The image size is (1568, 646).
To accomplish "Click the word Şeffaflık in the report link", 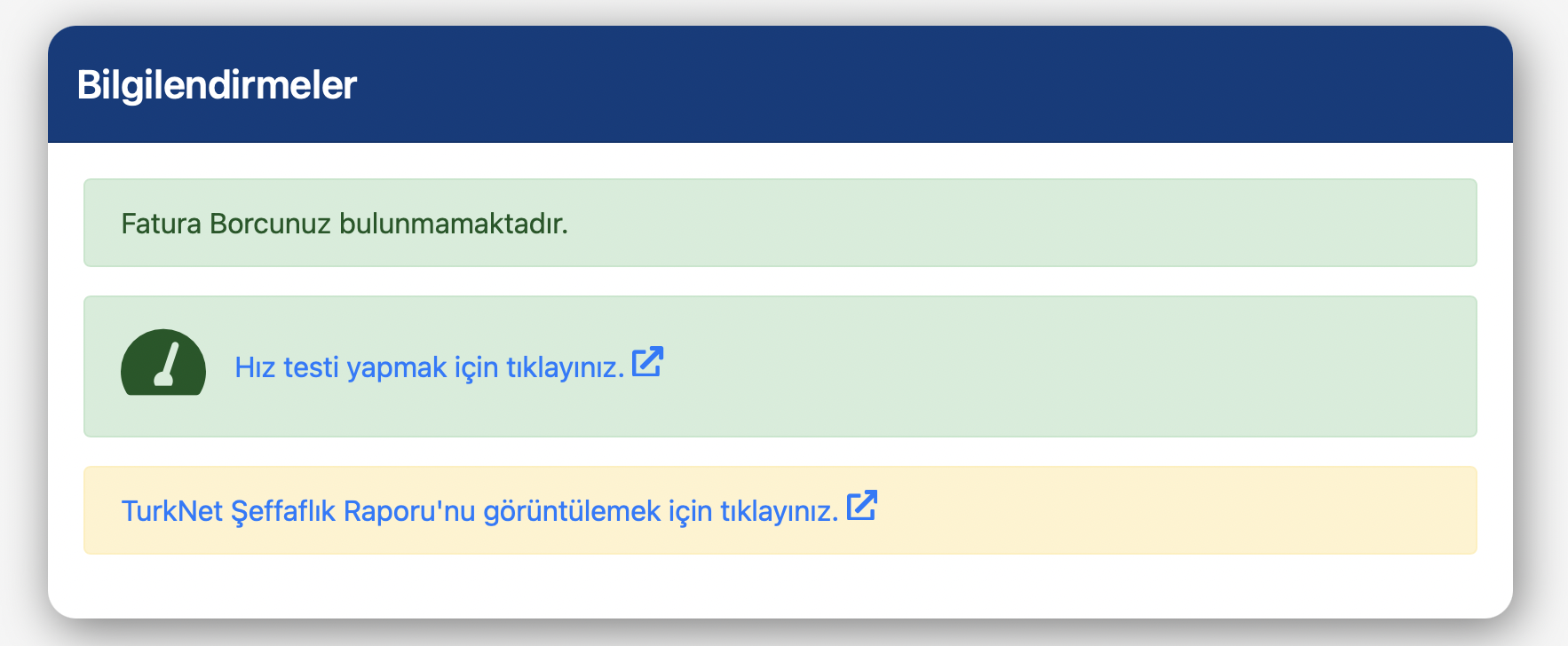I will coord(283,511).
